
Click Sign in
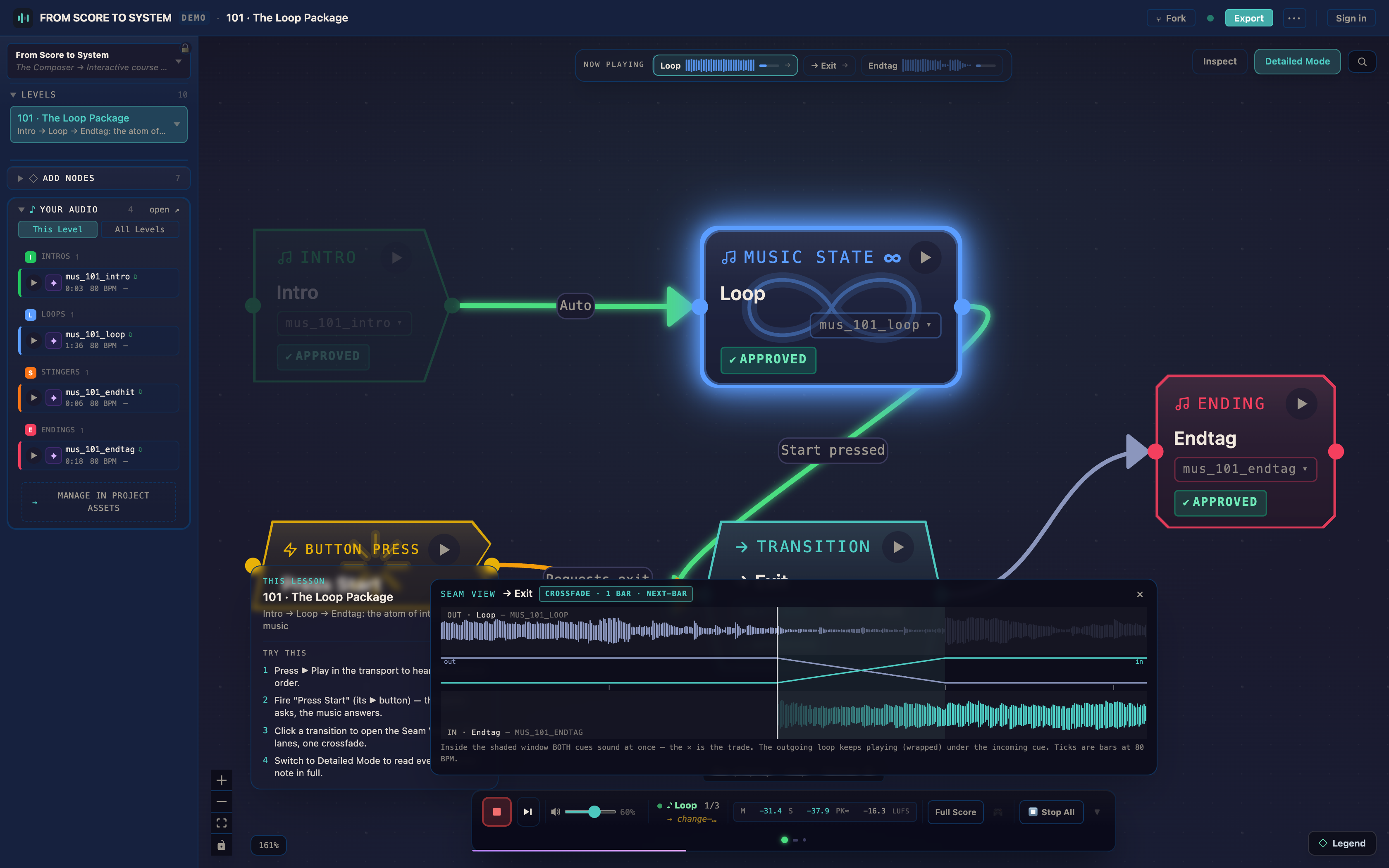[x=1351, y=18]
